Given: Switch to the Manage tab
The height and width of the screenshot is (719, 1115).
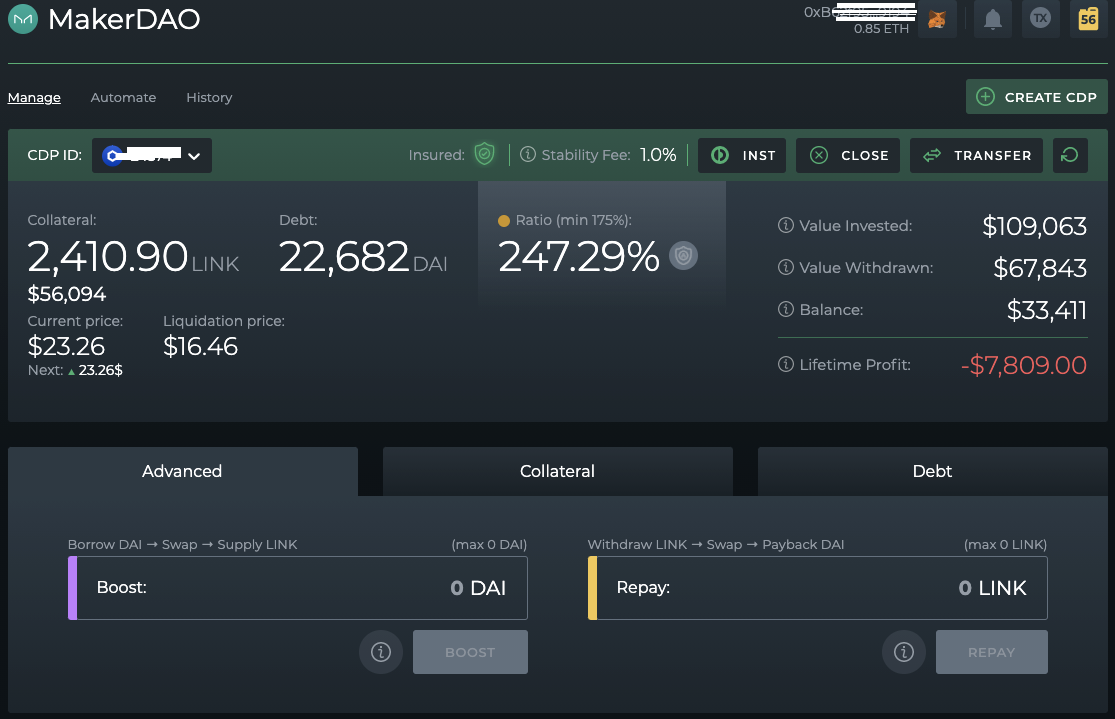Looking at the screenshot, I should (34, 97).
